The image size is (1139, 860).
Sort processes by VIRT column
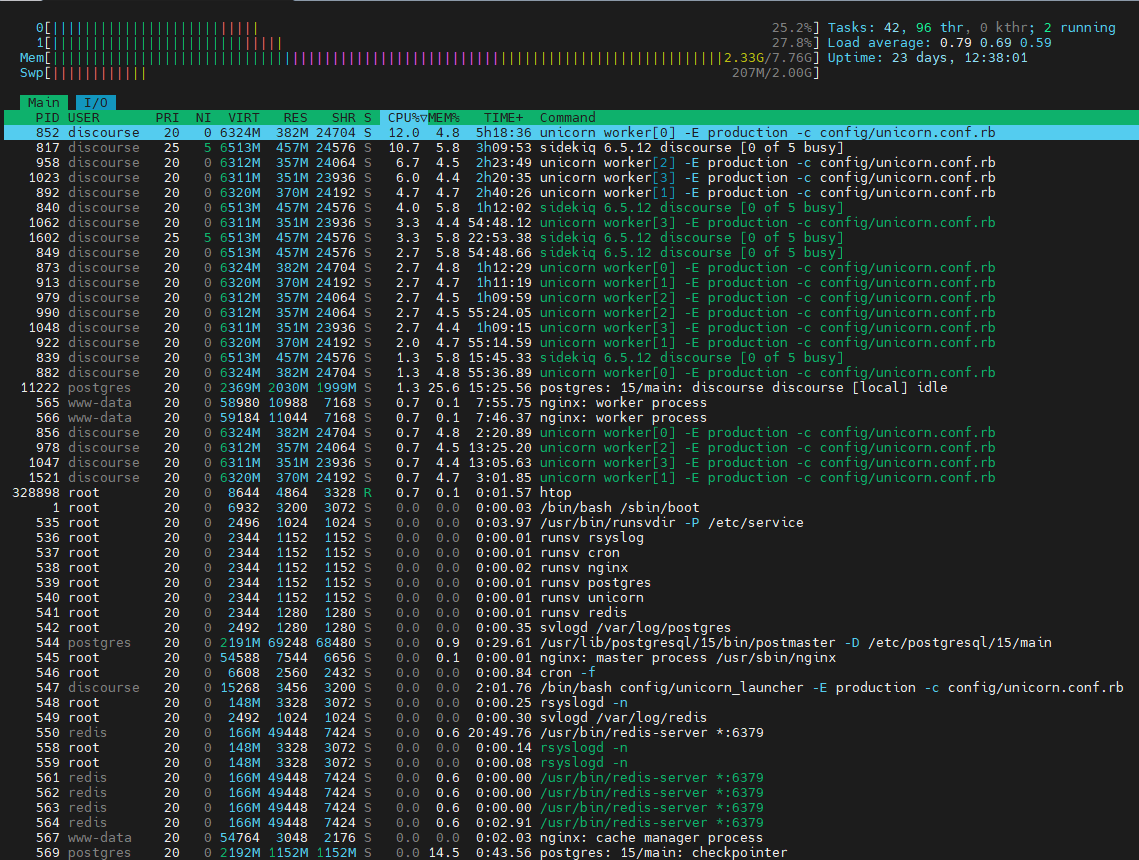(243, 118)
